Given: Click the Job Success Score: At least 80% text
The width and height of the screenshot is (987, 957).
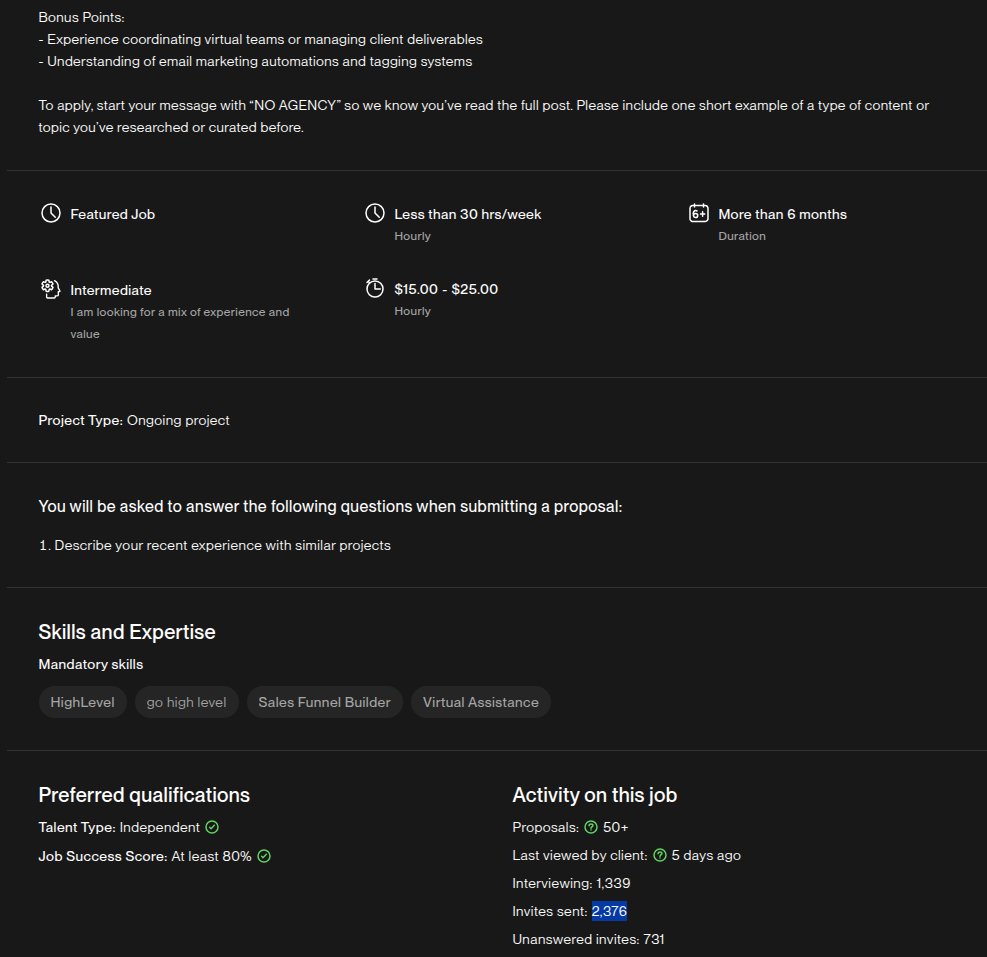Looking at the screenshot, I should pyautogui.click(x=145, y=856).
